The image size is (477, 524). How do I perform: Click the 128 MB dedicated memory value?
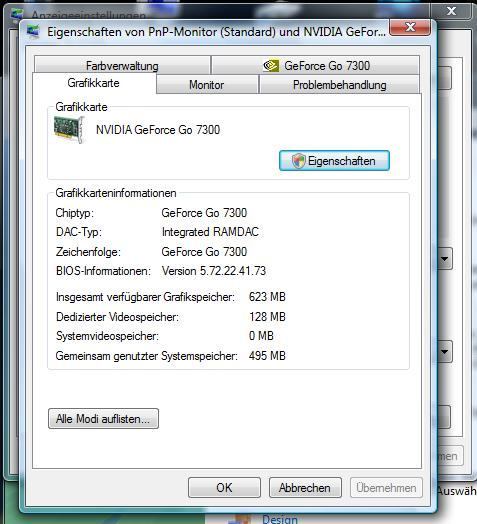point(267,316)
